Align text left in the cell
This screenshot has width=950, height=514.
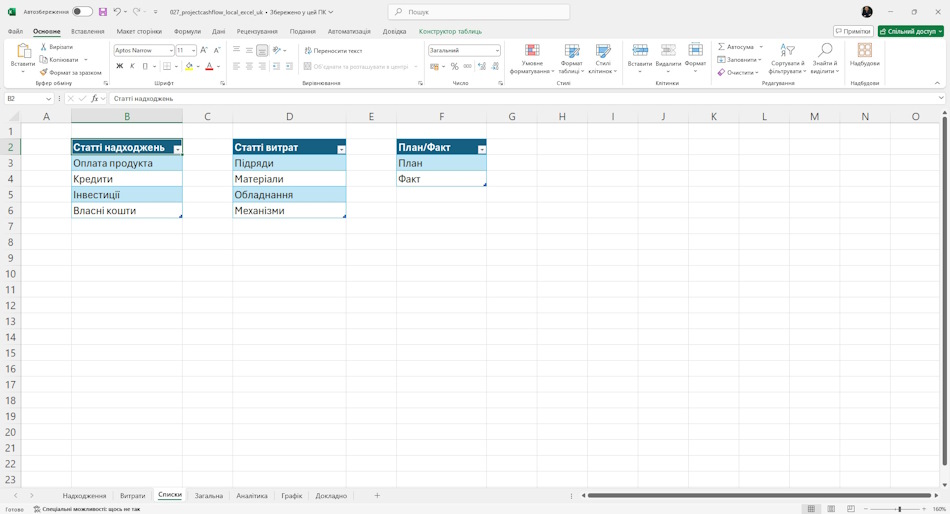coord(236,66)
